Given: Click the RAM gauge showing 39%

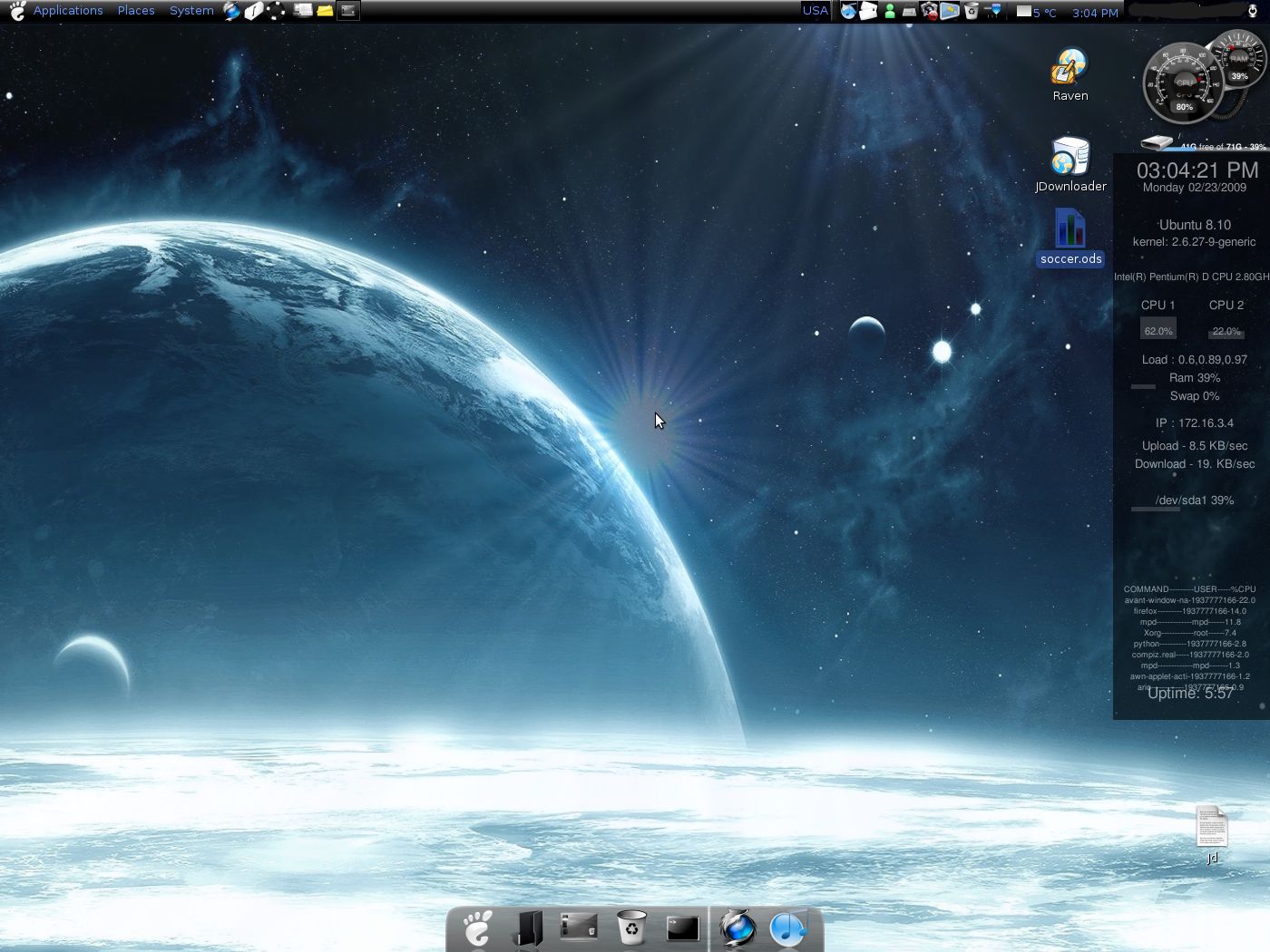Looking at the screenshot, I should 1240,60.
